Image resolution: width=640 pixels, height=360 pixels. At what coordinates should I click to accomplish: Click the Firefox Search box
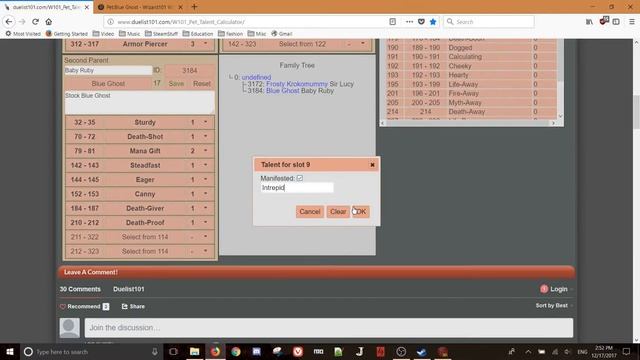(489, 22)
